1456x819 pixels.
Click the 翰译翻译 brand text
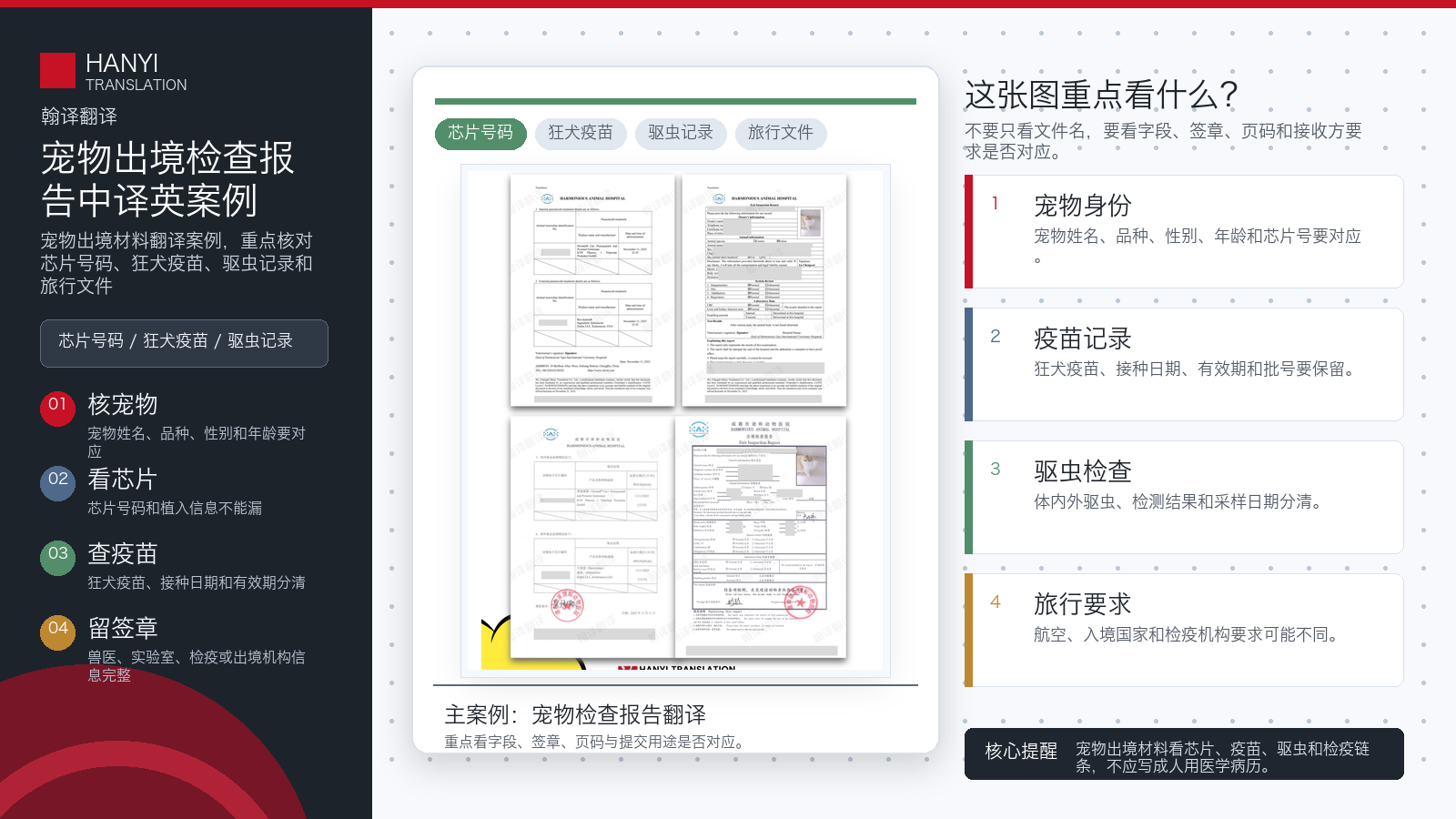click(x=79, y=116)
